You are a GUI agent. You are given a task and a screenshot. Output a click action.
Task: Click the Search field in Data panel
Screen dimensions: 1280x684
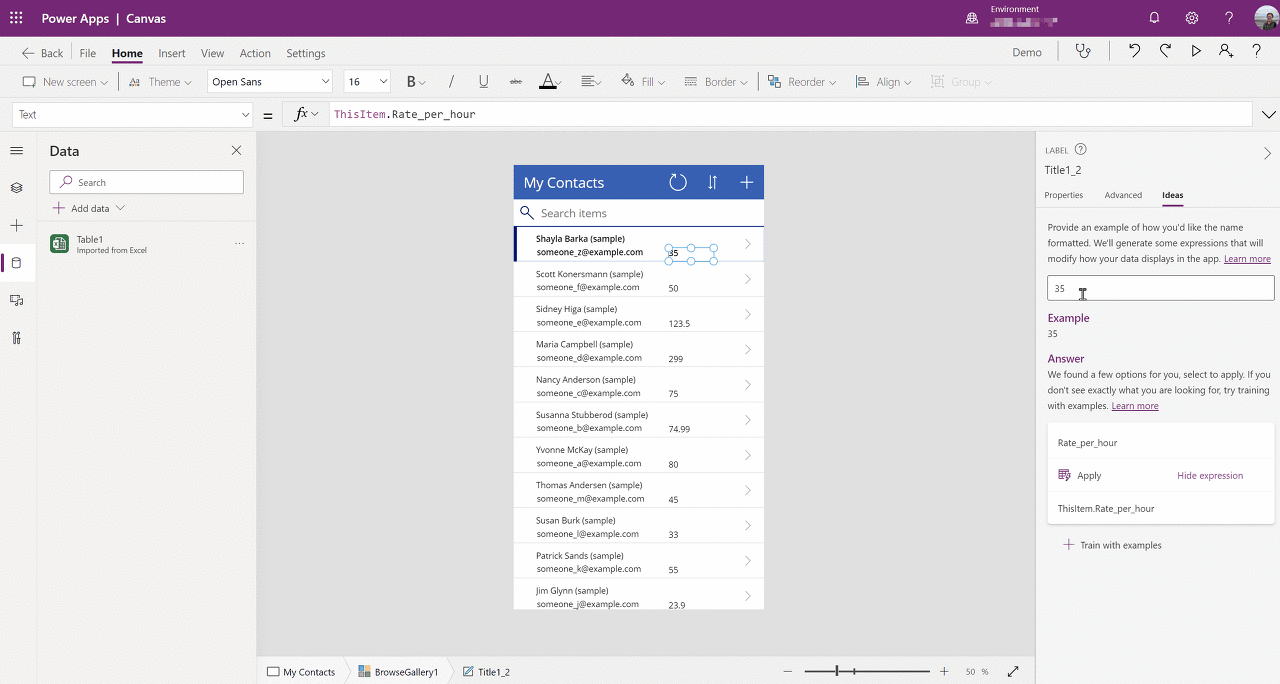pos(146,182)
